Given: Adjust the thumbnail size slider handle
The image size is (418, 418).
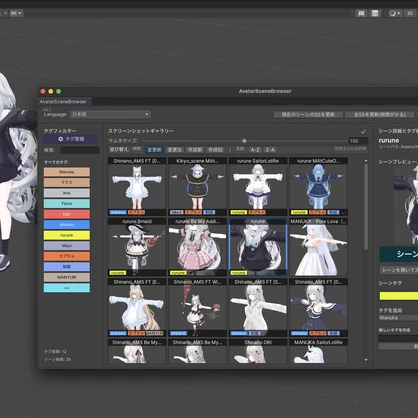Looking at the screenshot, I should (244, 141).
